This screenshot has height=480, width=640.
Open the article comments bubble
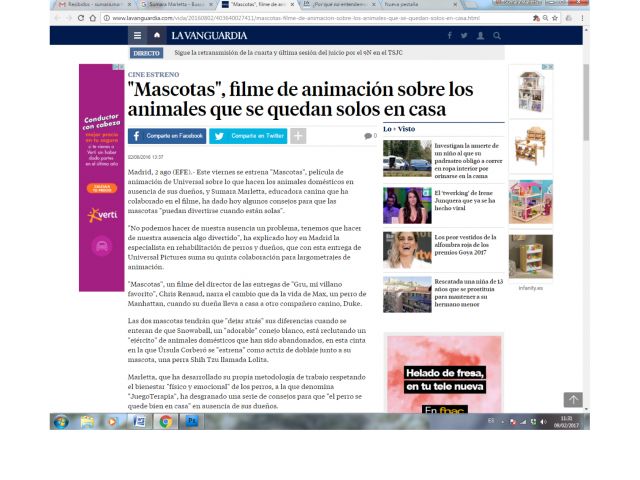370,136
